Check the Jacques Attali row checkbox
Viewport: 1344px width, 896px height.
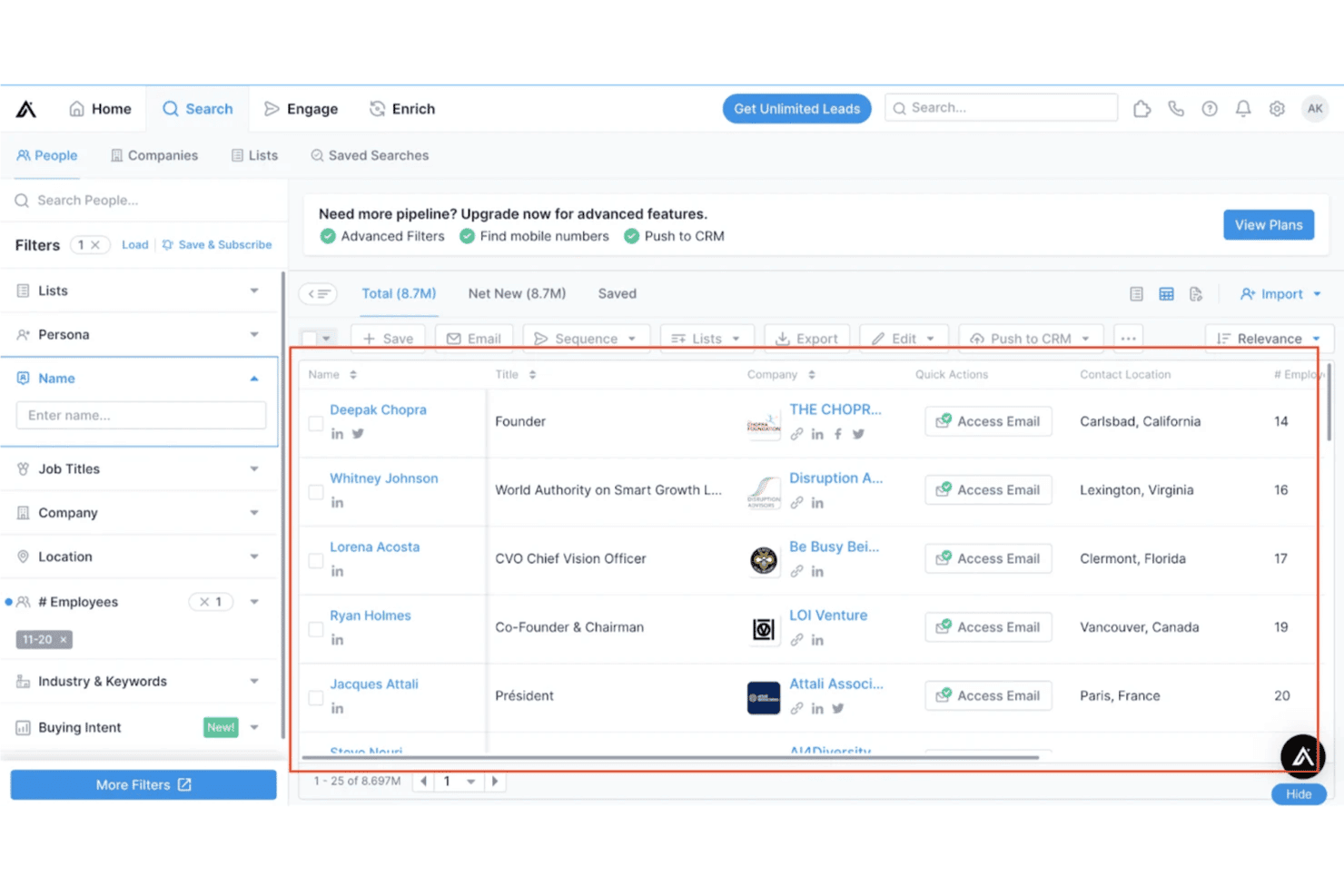[x=315, y=698]
